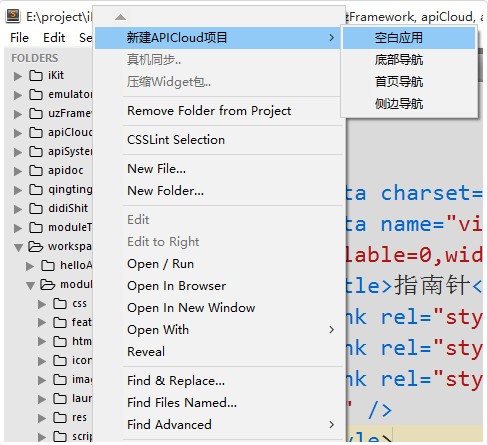Click the res folder icon
Viewport: 488px width, 445px height.
(x=60, y=418)
